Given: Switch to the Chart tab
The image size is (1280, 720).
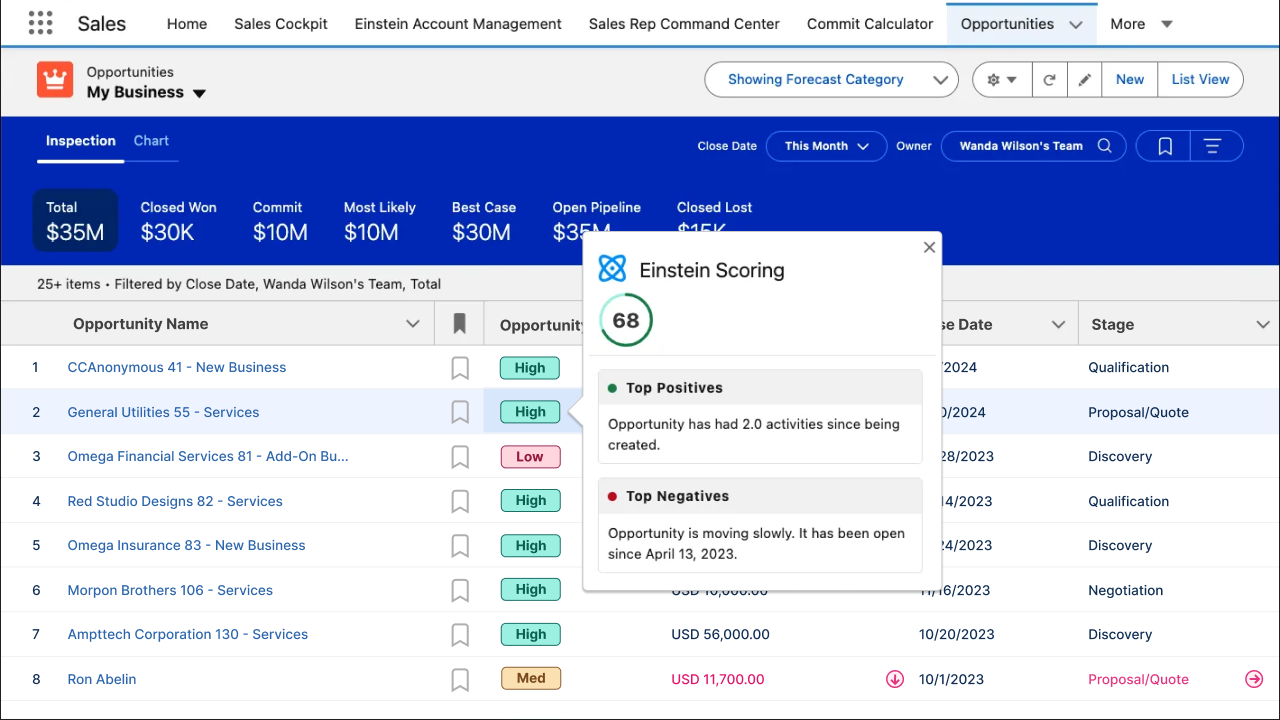Looking at the screenshot, I should tap(151, 141).
